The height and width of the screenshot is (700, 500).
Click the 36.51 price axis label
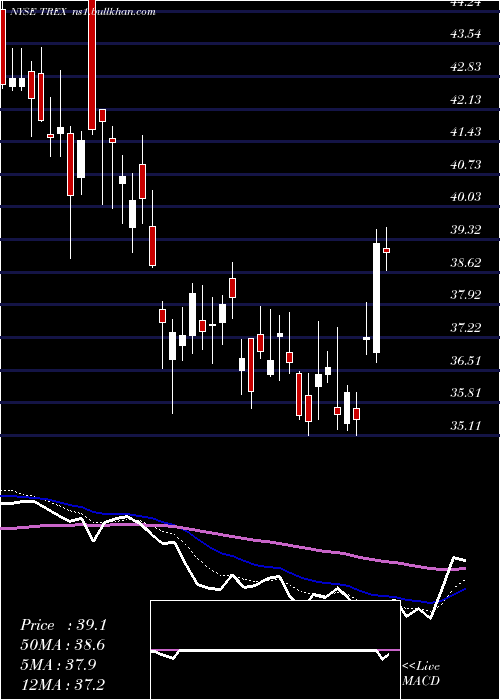(x=466, y=360)
